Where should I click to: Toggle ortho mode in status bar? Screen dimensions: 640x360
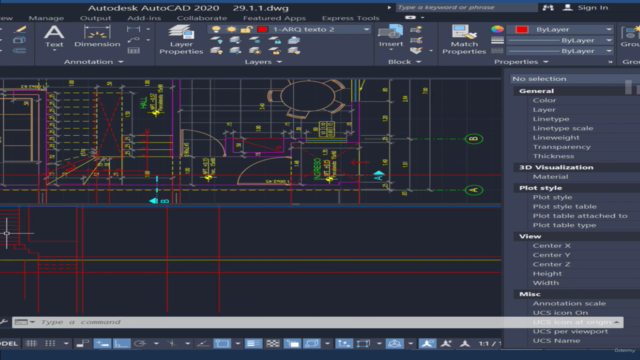(121, 344)
